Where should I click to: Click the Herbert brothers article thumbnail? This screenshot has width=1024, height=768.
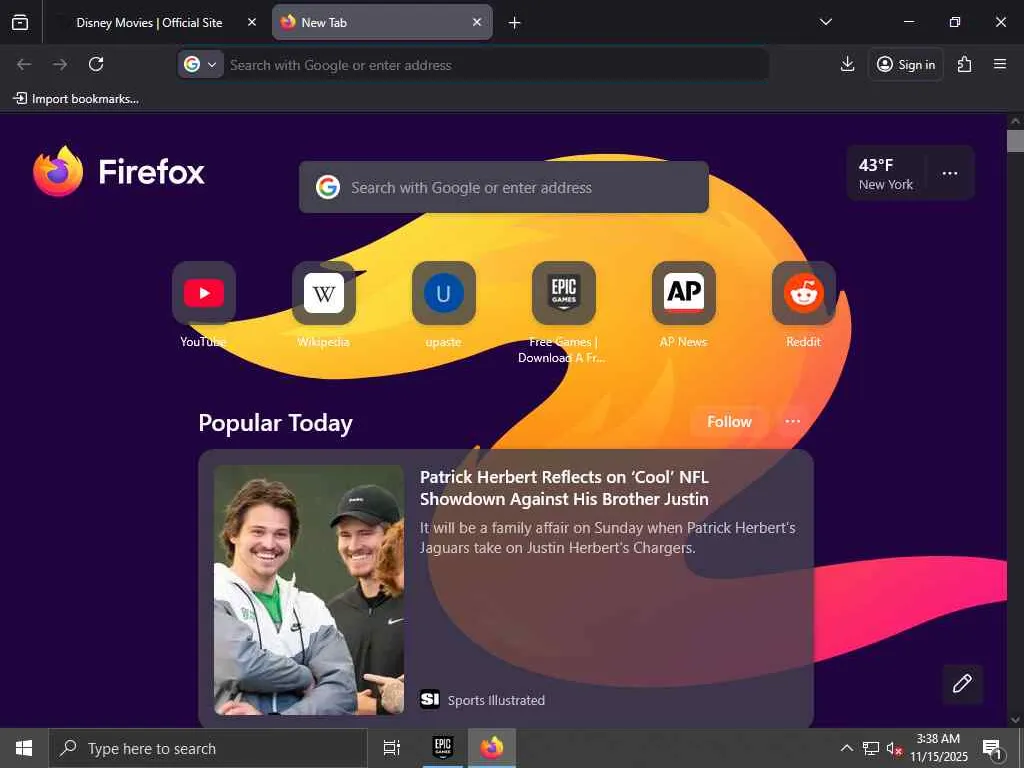[x=309, y=590]
